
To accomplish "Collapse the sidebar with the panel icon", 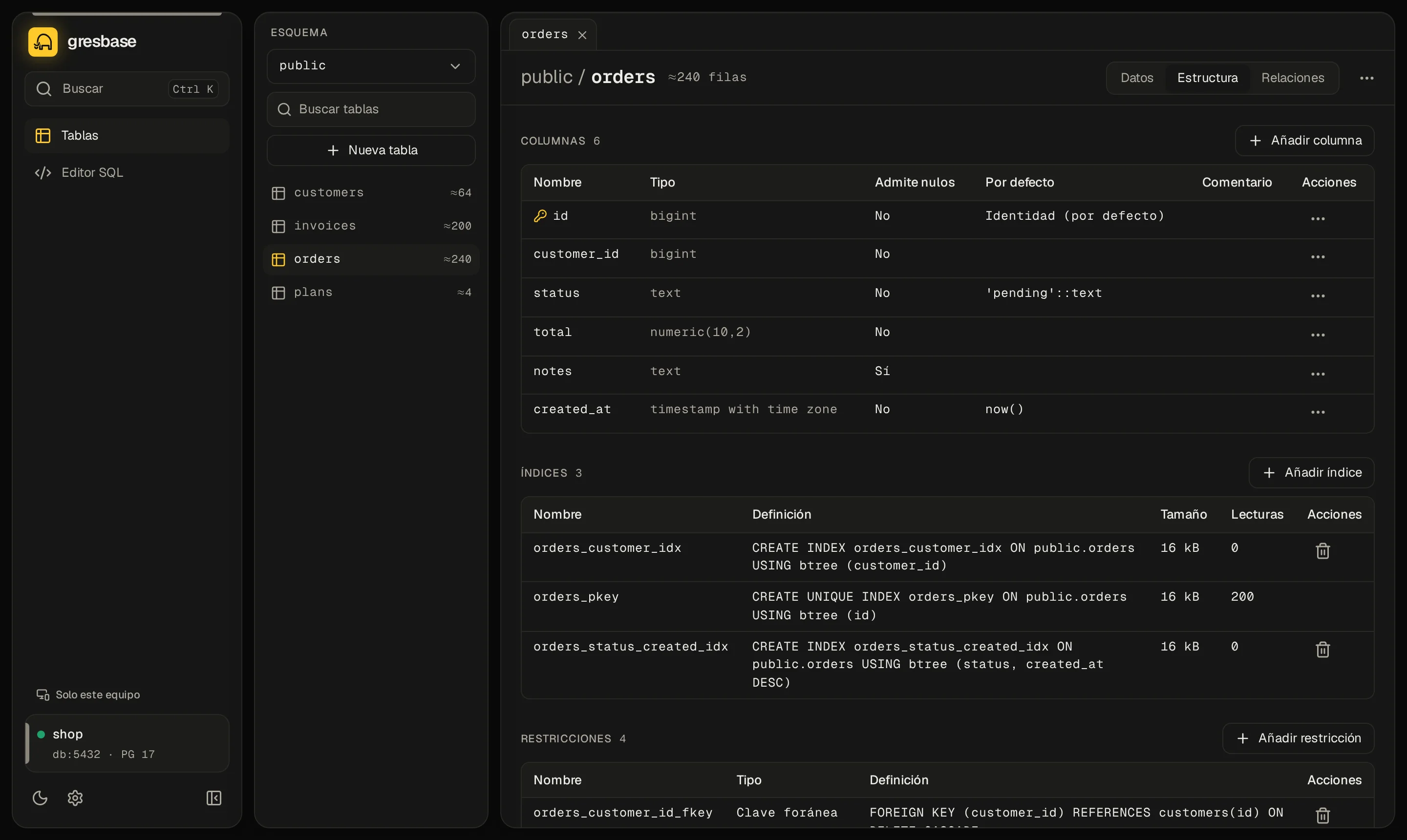I will click(x=214, y=798).
